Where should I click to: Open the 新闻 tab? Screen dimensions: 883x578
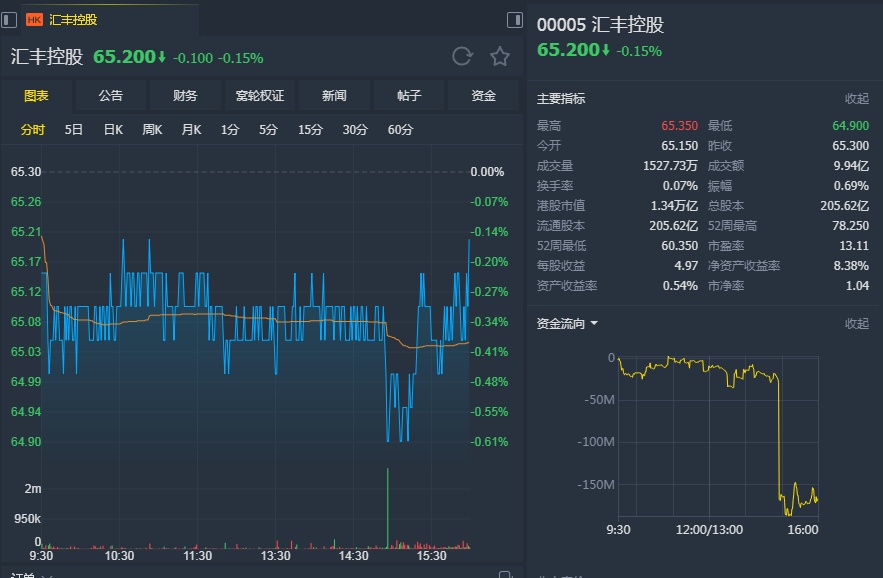(334, 96)
